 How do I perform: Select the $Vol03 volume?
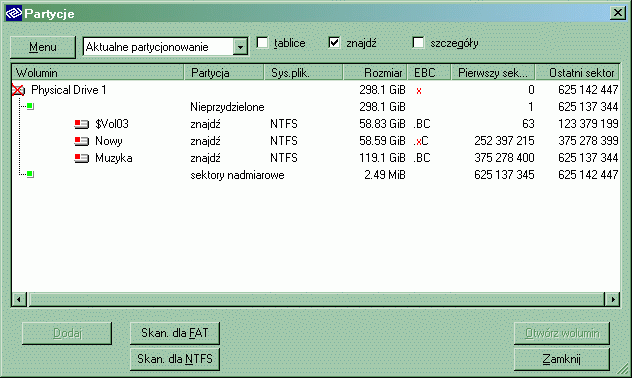click(112, 124)
